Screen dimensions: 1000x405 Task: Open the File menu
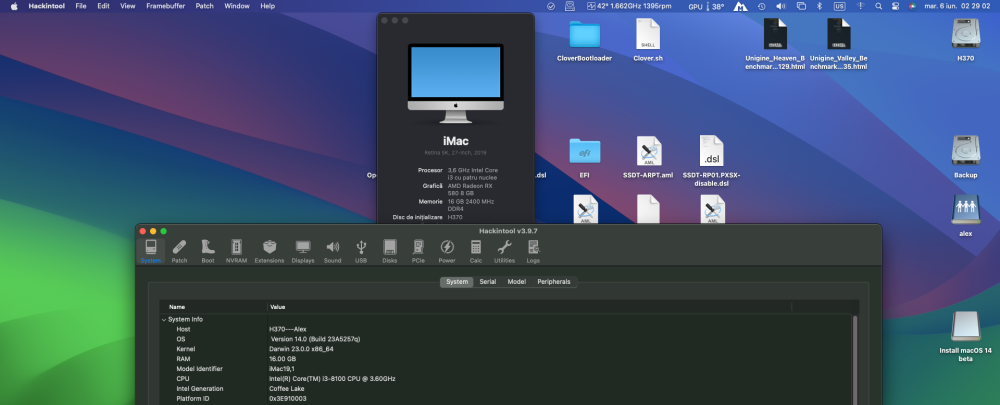pos(81,6)
